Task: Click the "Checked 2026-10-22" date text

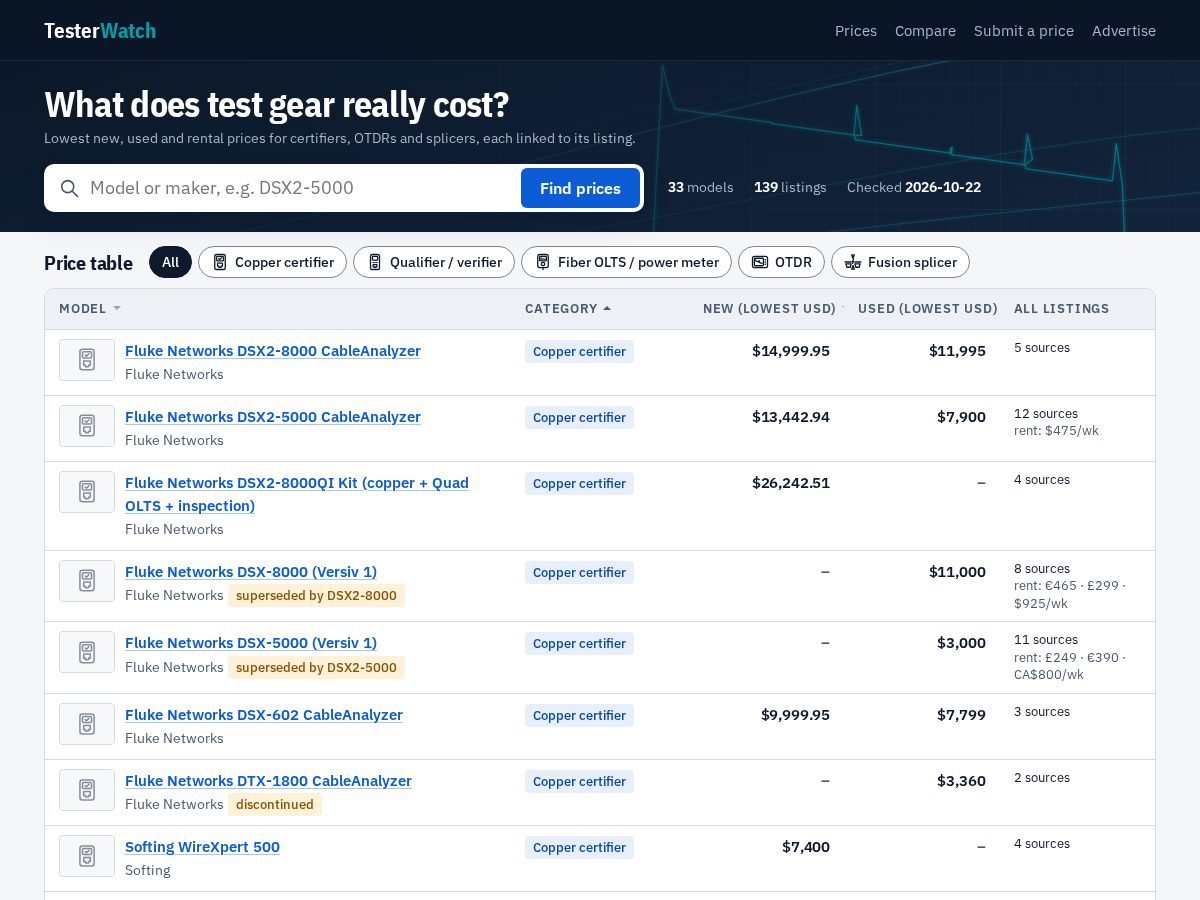Action: pyautogui.click(x=914, y=187)
